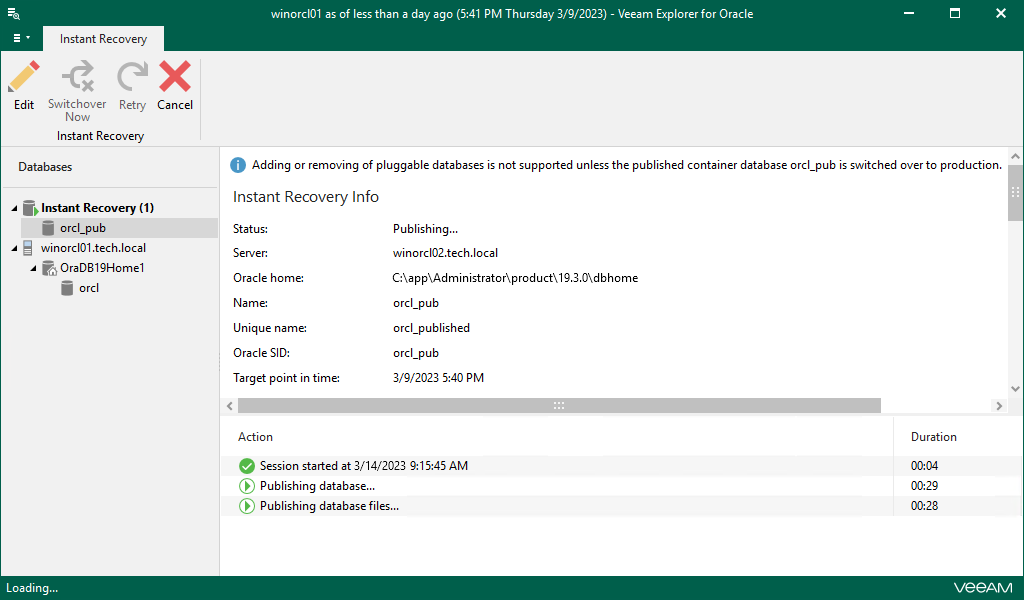This screenshot has height=600, width=1024.
Task: Click the green check session started icon
Action: pyautogui.click(x=247, y=466)
